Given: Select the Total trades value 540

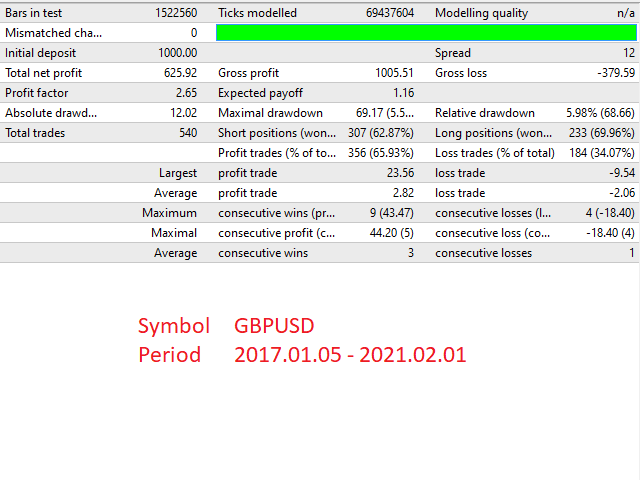Looking at the screenshot, I should pos(188,133).
